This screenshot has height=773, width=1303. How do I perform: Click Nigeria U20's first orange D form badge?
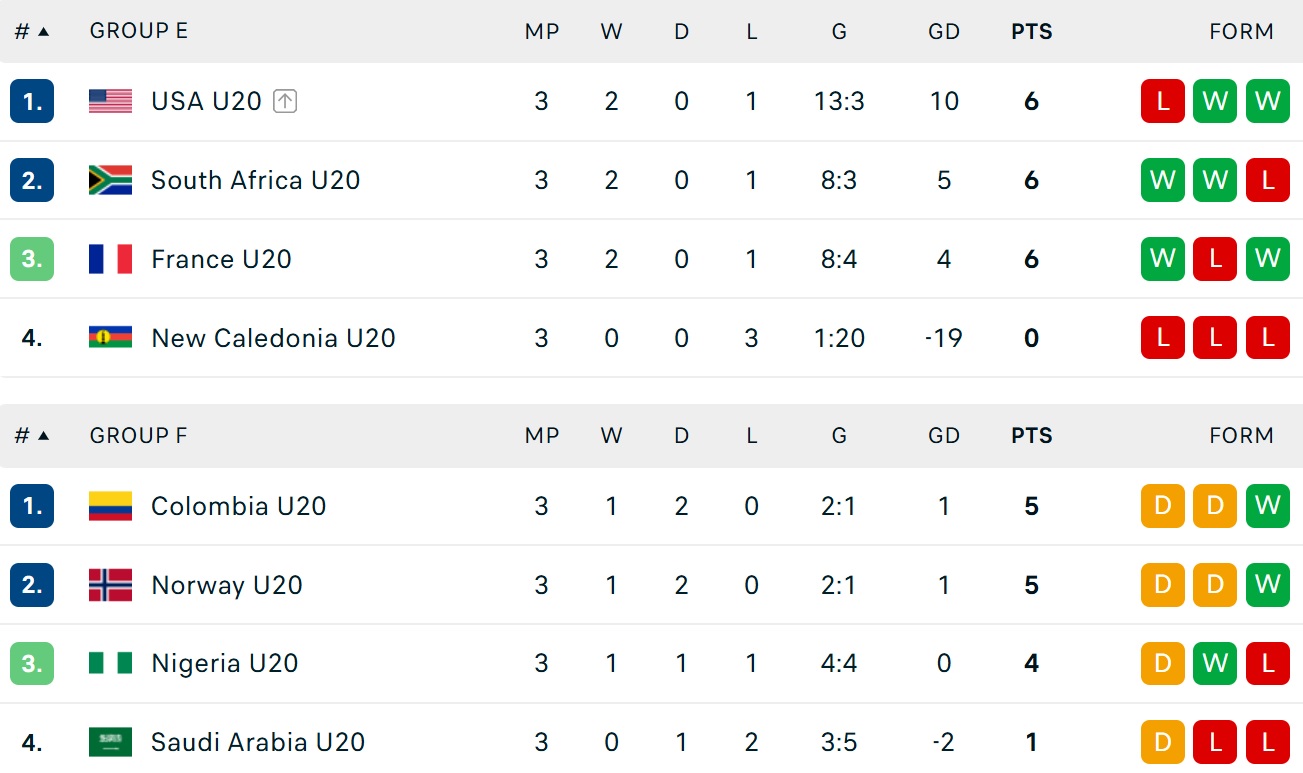1162,663
